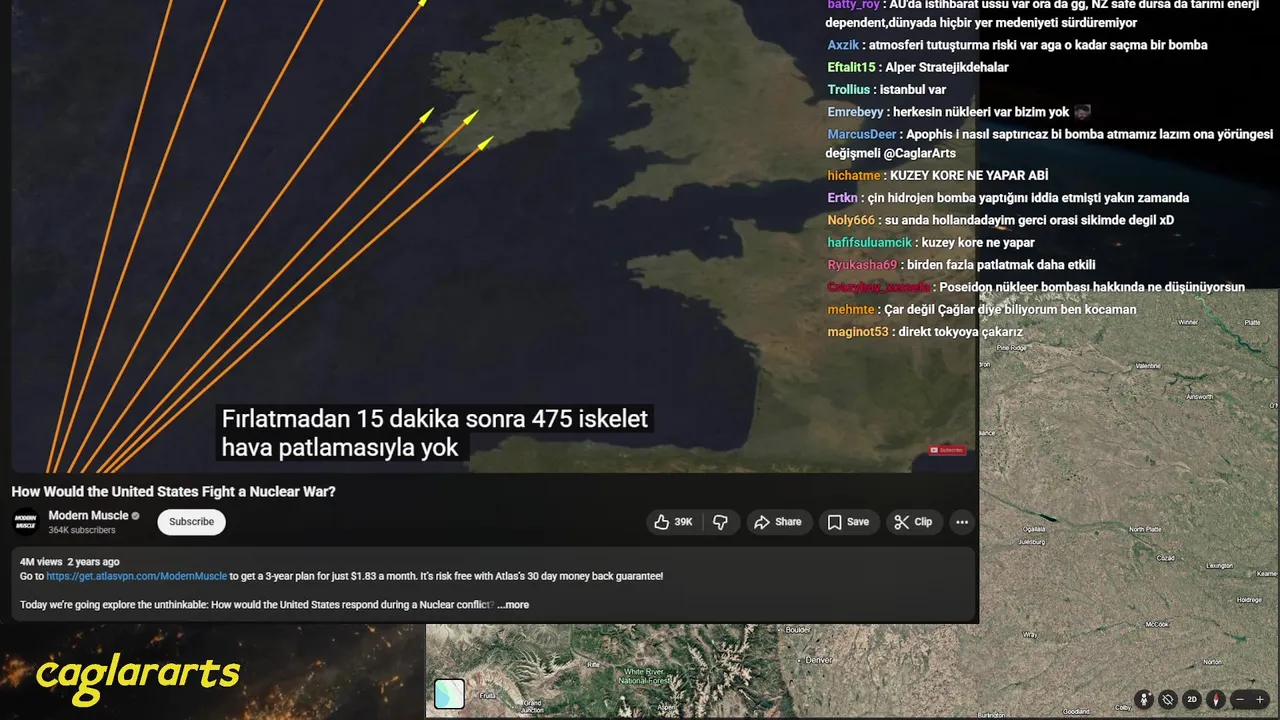This screenshot has height=720, width=1280.
Task: Open the three-dot more actions menu
Action: pos(962,522)
